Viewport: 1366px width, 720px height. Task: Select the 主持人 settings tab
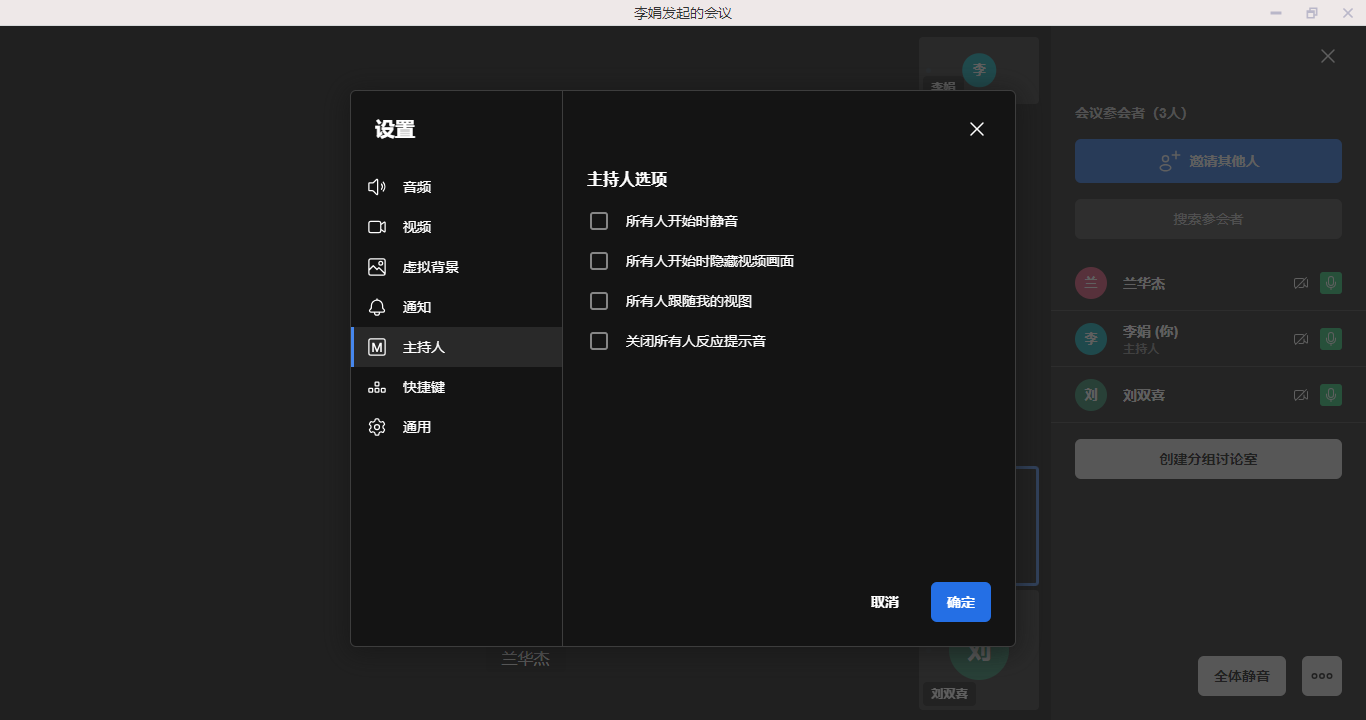424,347
